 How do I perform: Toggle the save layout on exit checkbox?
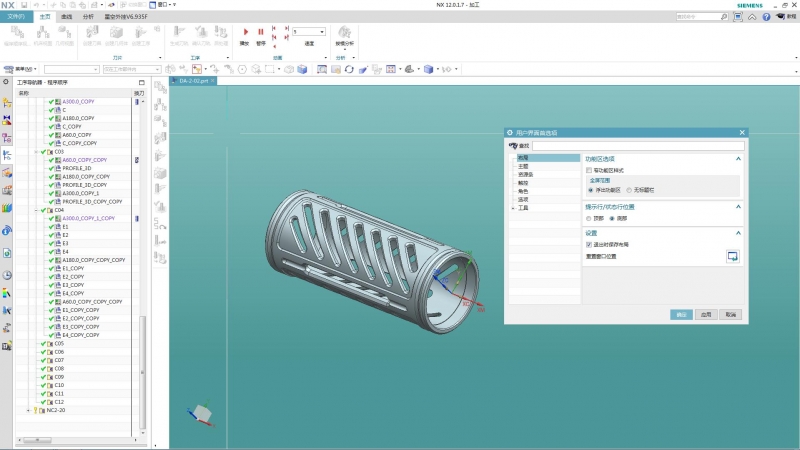point(589,245)
